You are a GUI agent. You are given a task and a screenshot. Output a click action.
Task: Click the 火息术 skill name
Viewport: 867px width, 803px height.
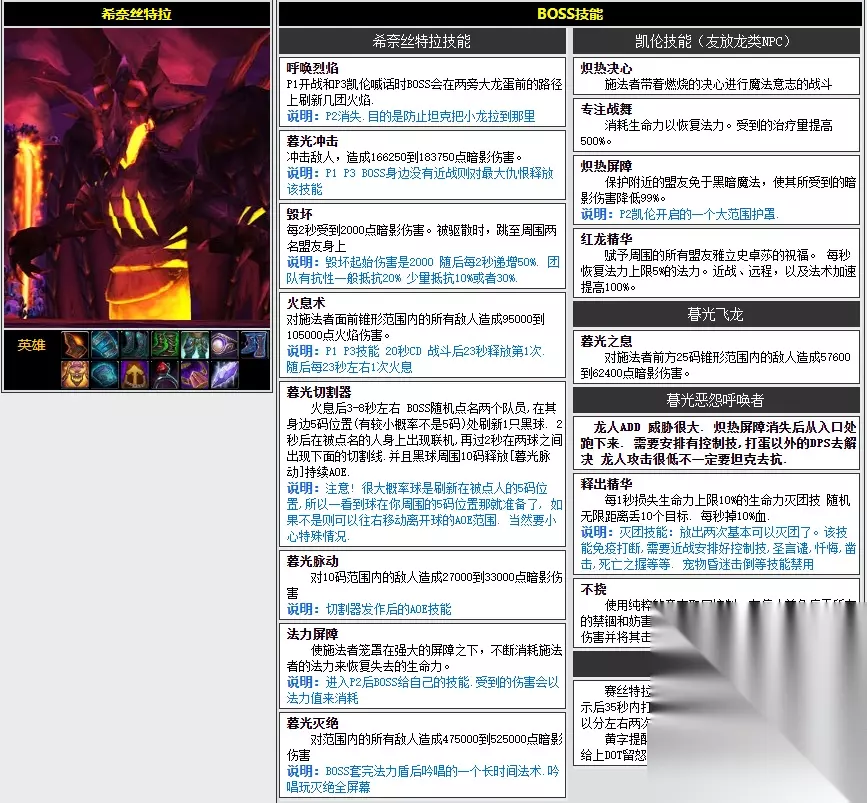[x=306, y=303]
